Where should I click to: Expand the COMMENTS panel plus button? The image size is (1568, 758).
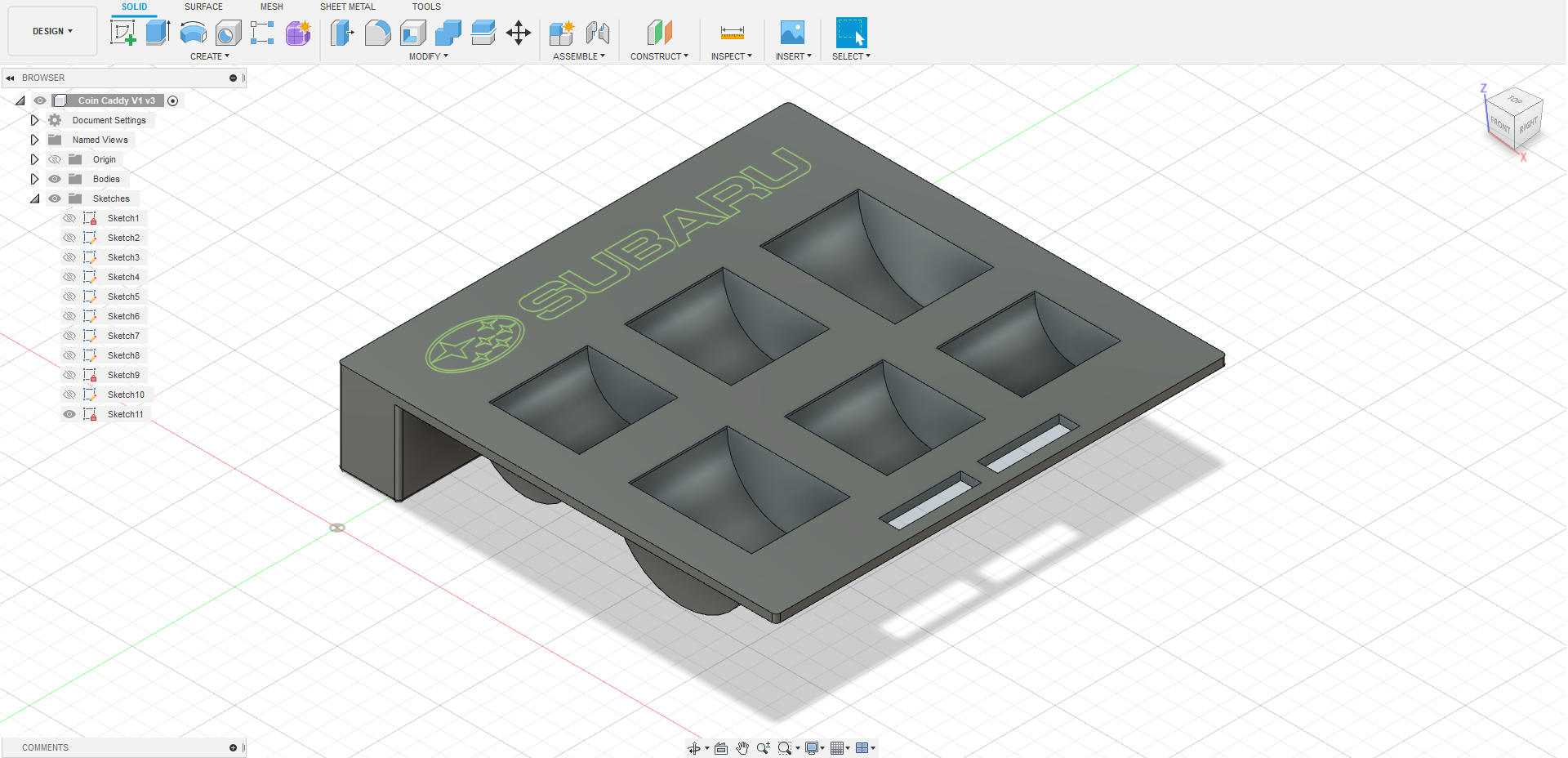click(233, 748)
